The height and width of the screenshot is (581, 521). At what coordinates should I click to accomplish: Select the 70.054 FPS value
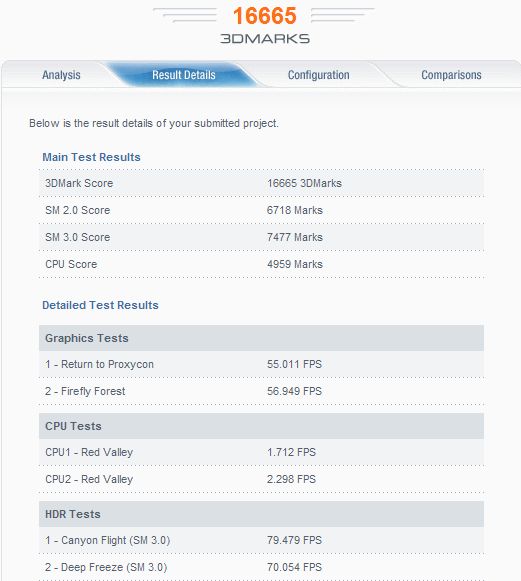click(x=294, y=567)
